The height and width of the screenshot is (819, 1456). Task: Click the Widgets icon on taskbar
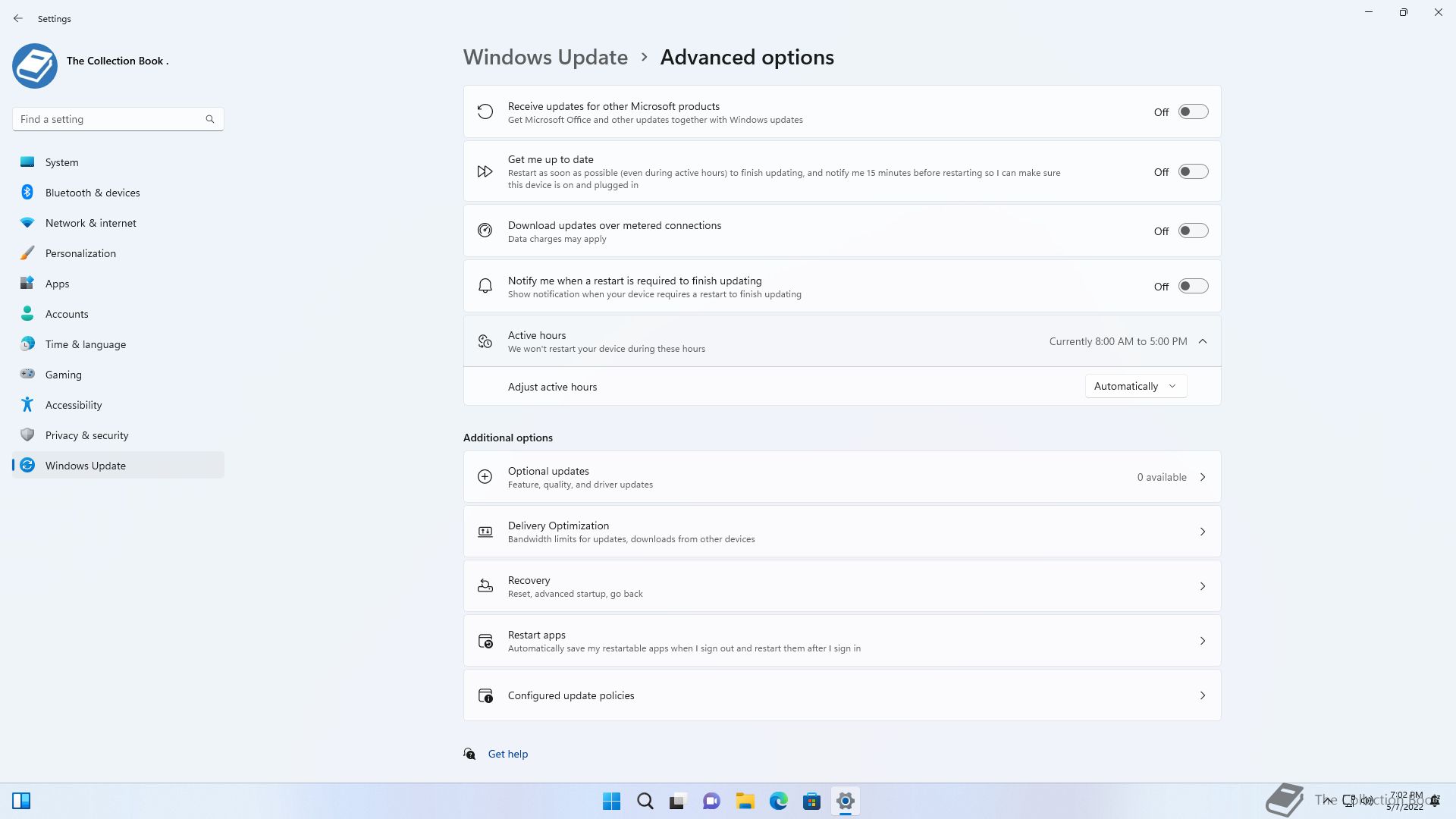click(21, 801)
